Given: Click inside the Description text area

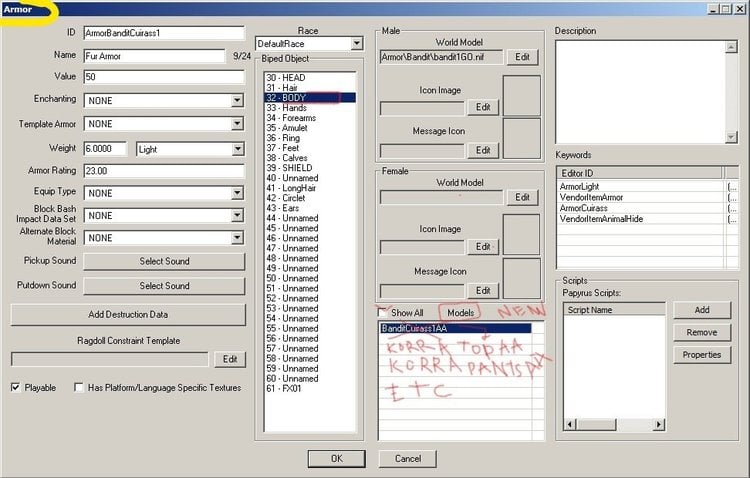Looking at the screenshot, I should tap(640, 92).
